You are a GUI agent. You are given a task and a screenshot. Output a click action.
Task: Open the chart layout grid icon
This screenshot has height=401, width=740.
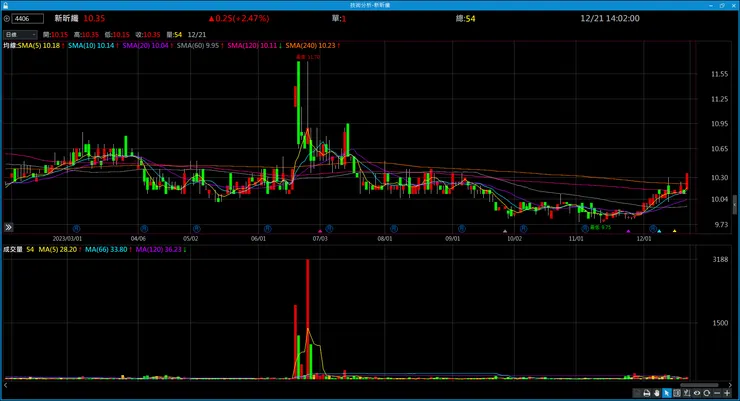[x=677, y=393]
